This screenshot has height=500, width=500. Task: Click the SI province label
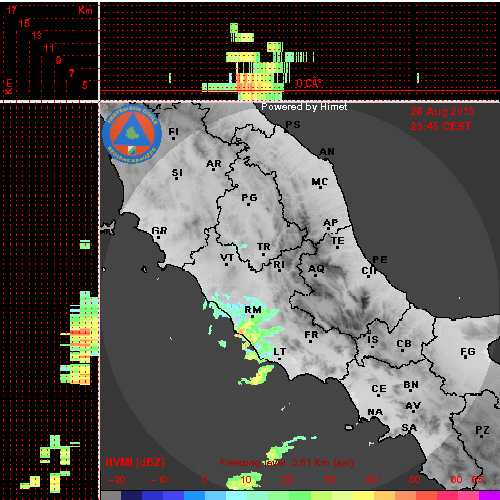177,173
